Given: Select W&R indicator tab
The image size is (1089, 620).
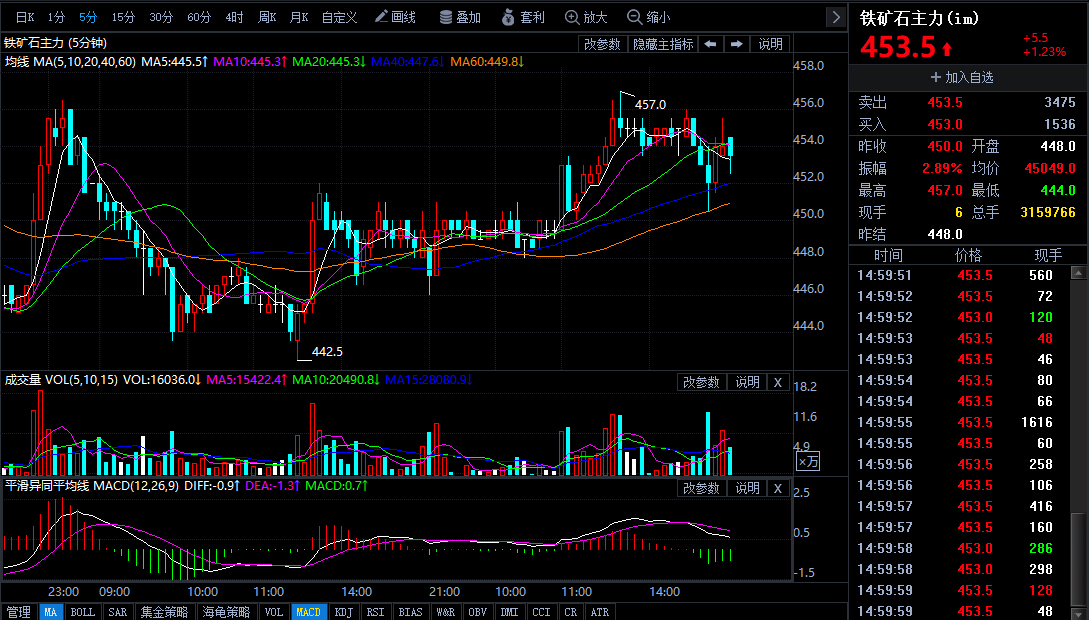Looking at the screenshot, I should tap(446, 612).
